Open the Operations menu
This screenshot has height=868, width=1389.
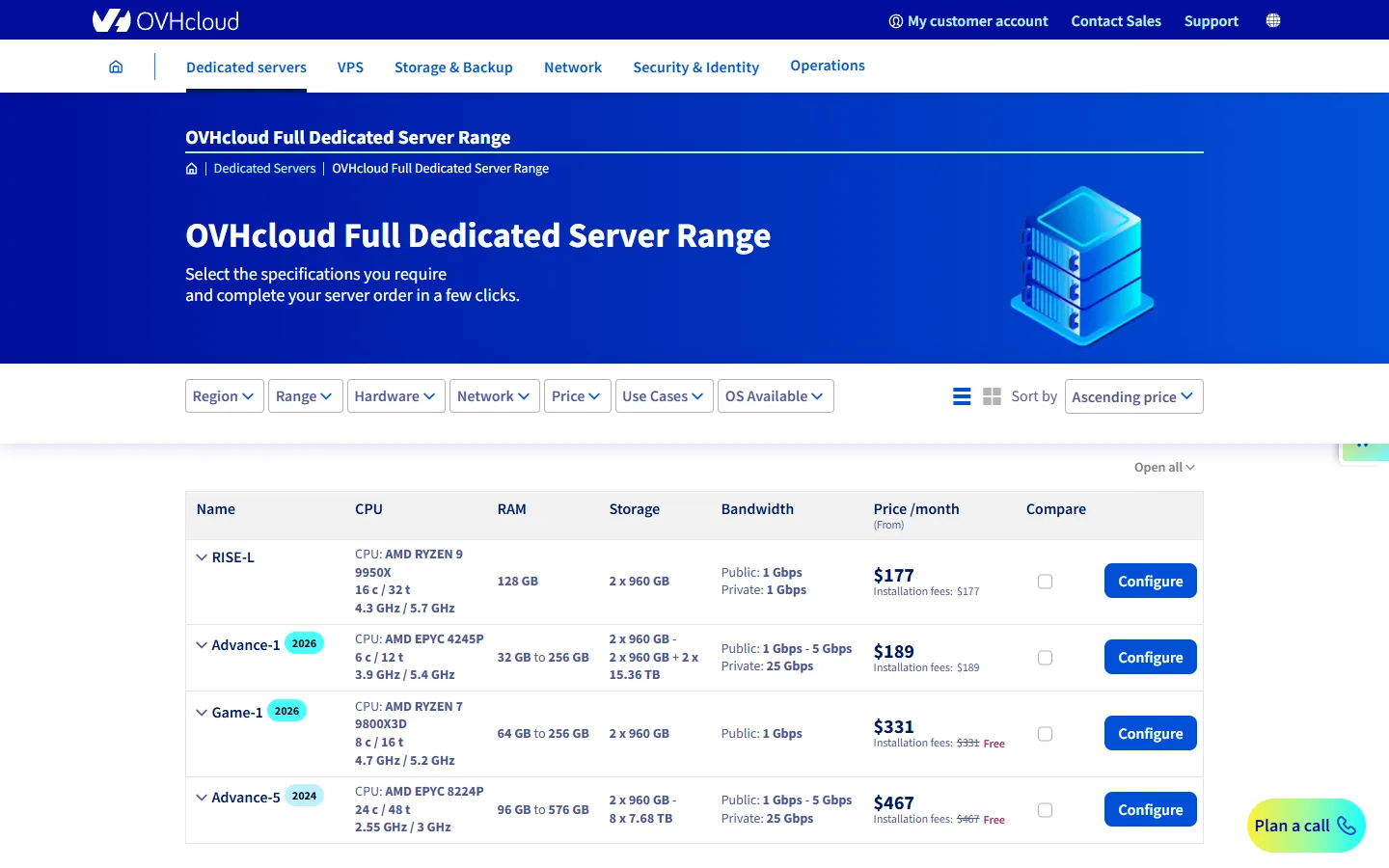point(828,66)
